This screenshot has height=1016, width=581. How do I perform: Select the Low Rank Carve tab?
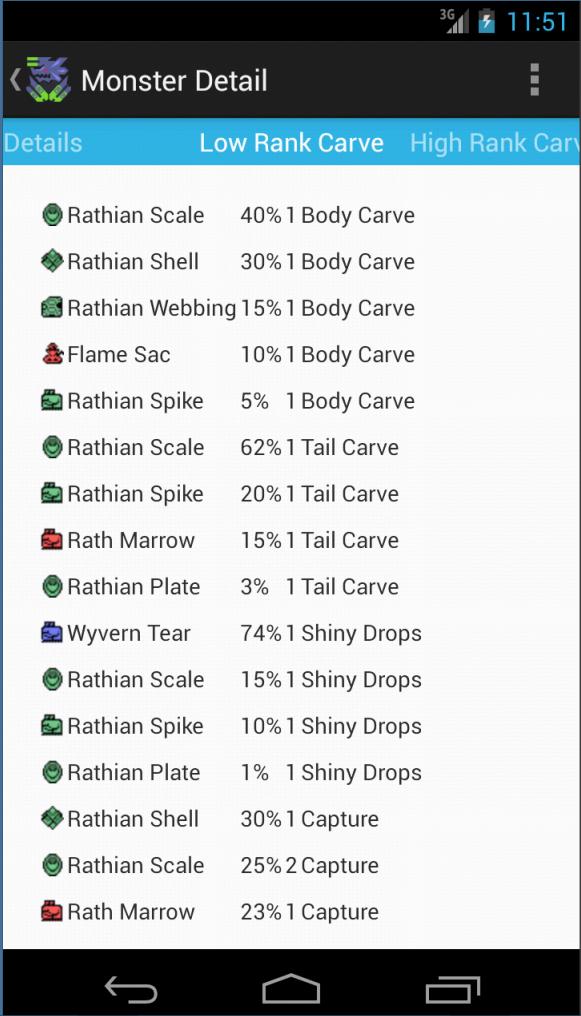[291, 143]
